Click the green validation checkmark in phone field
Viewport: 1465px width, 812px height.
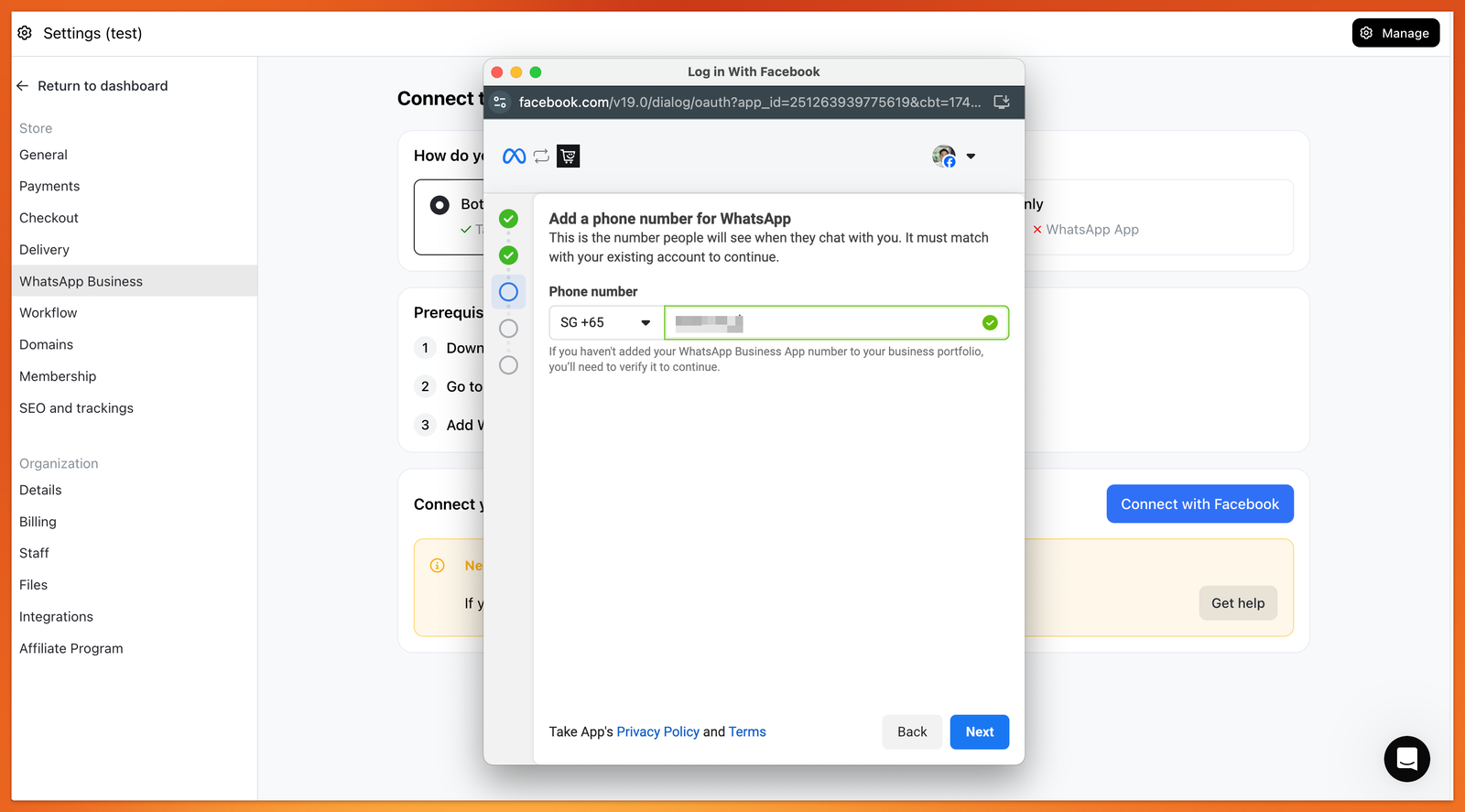pos(990,323)
